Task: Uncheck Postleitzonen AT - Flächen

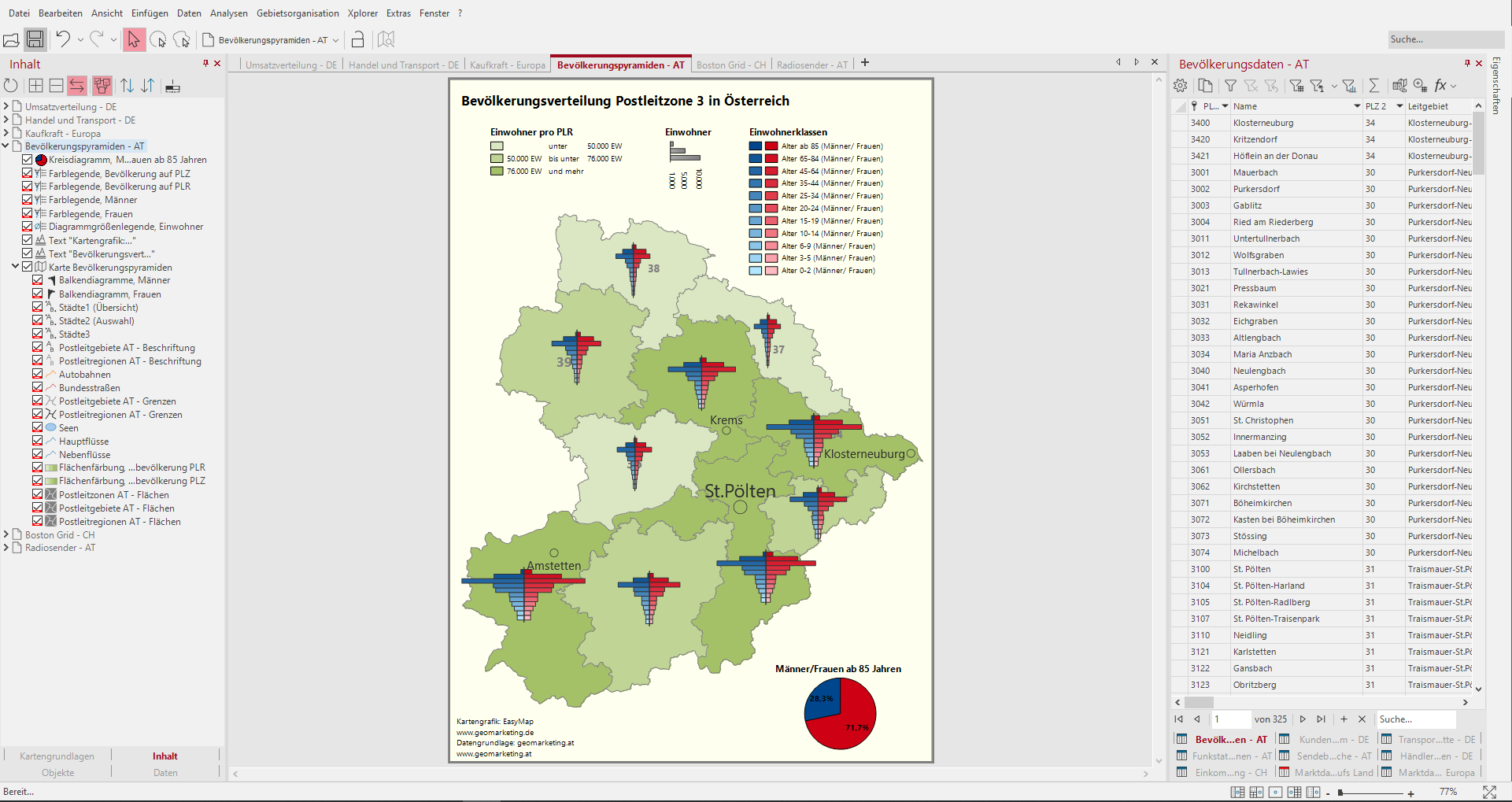Action: coord(38,495)
